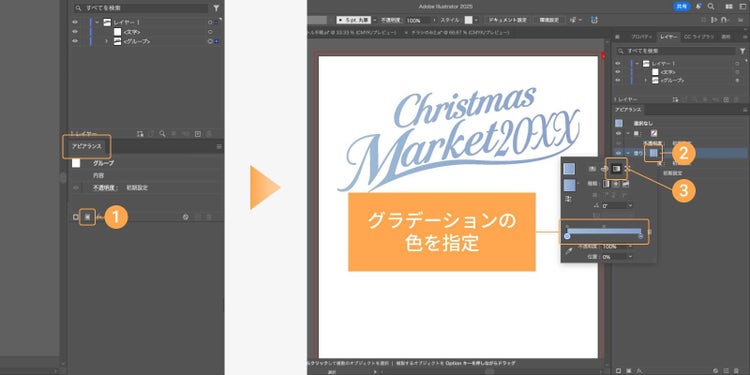Screen dimensions: 750x375
Task: Toggle stroke row eye in right Appearance panel
Action: click(618, 133)
